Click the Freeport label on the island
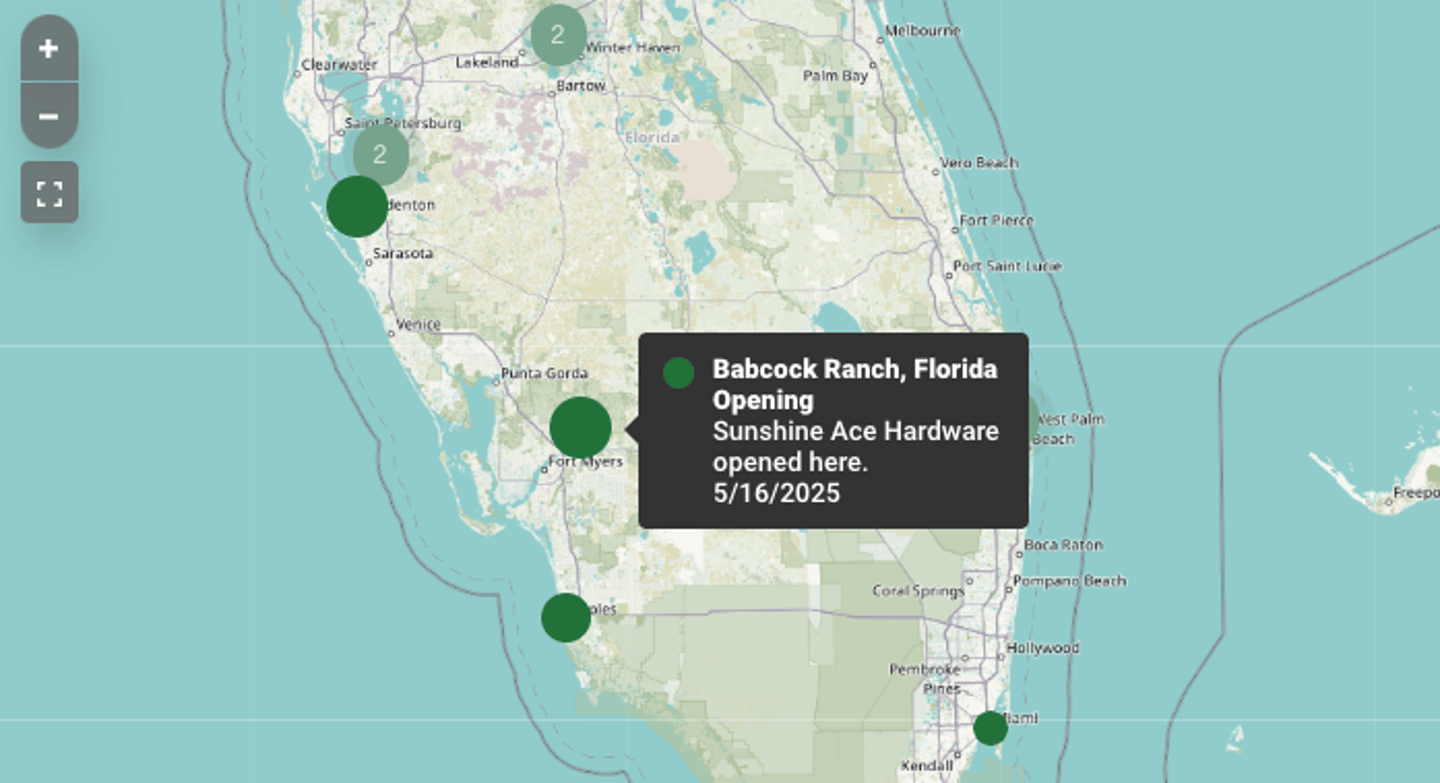The image size is (1440, 783). click(x=1416, y=493)
